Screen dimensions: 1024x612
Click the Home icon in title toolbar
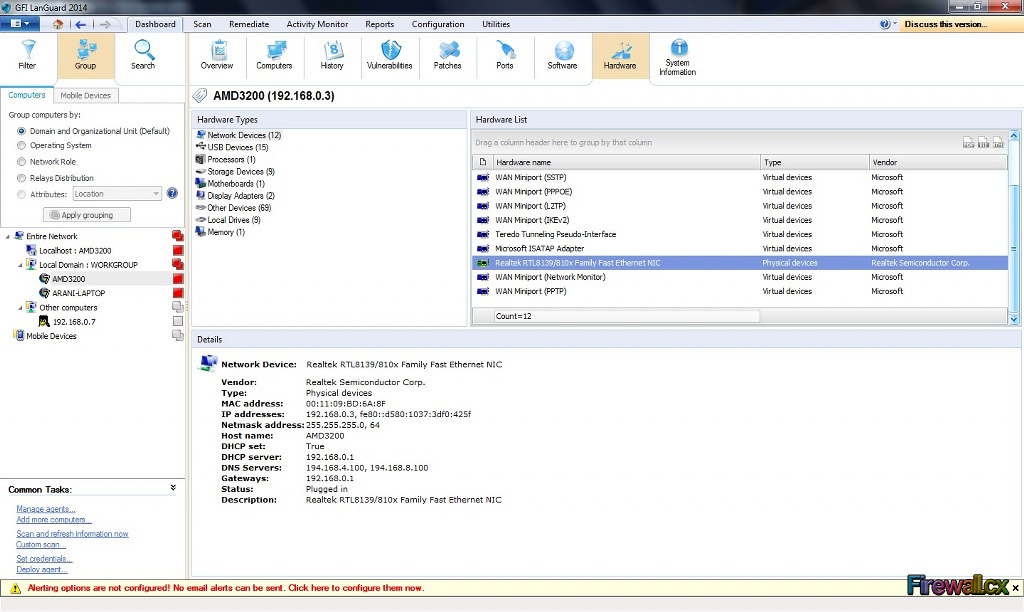58,24
